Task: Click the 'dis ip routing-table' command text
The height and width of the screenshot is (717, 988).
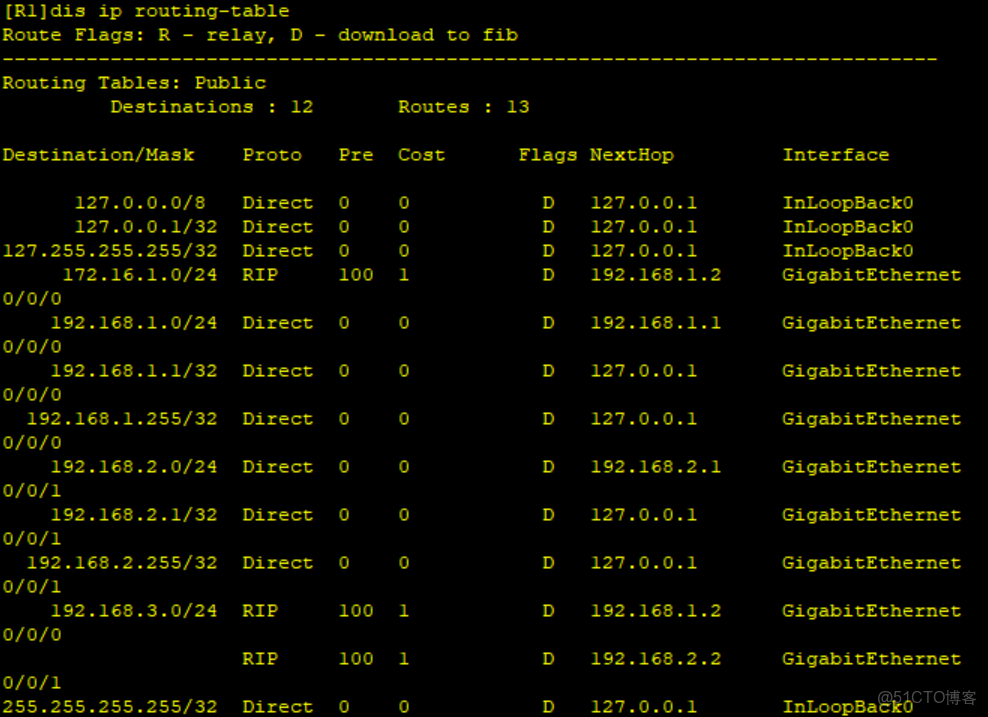Action: [x=171, y=11]
